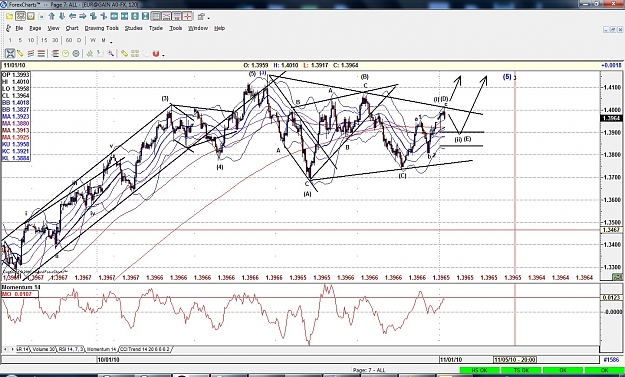Toggle the data window grid button
The image size is (625, 377).
[x=156, y=16]
